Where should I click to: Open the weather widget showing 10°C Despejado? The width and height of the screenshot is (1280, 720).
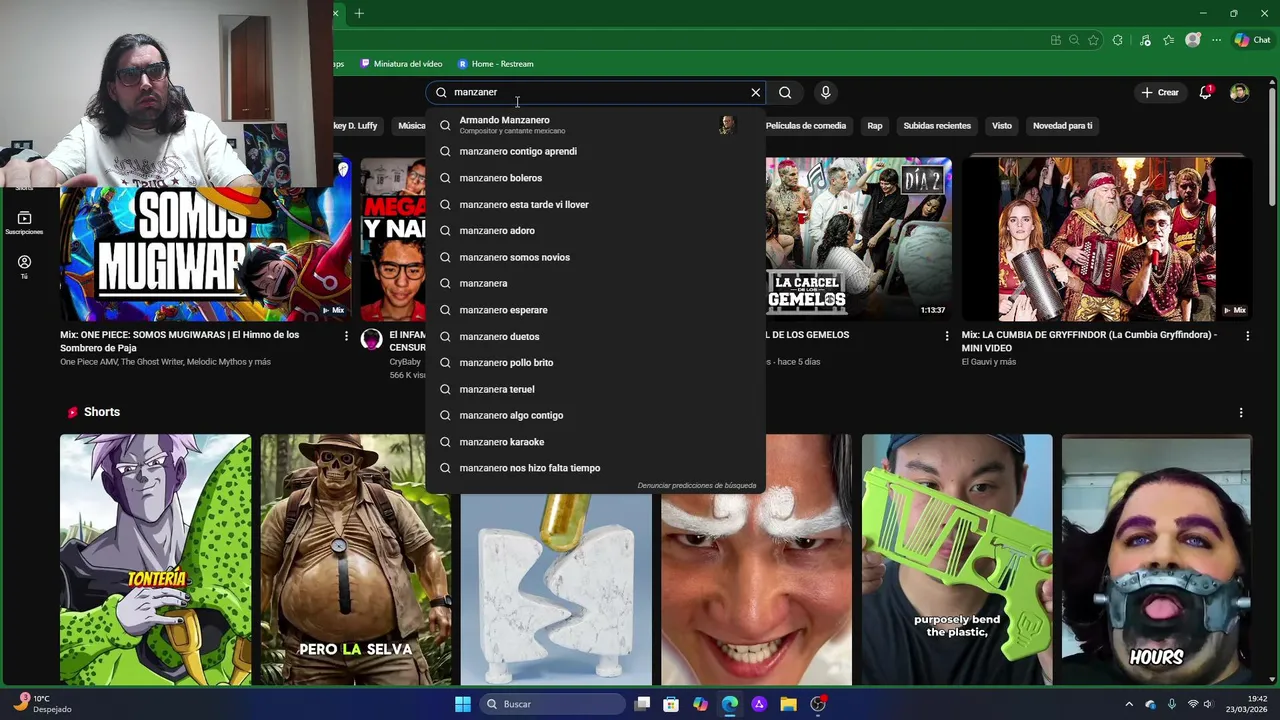[x=42, y=704]
